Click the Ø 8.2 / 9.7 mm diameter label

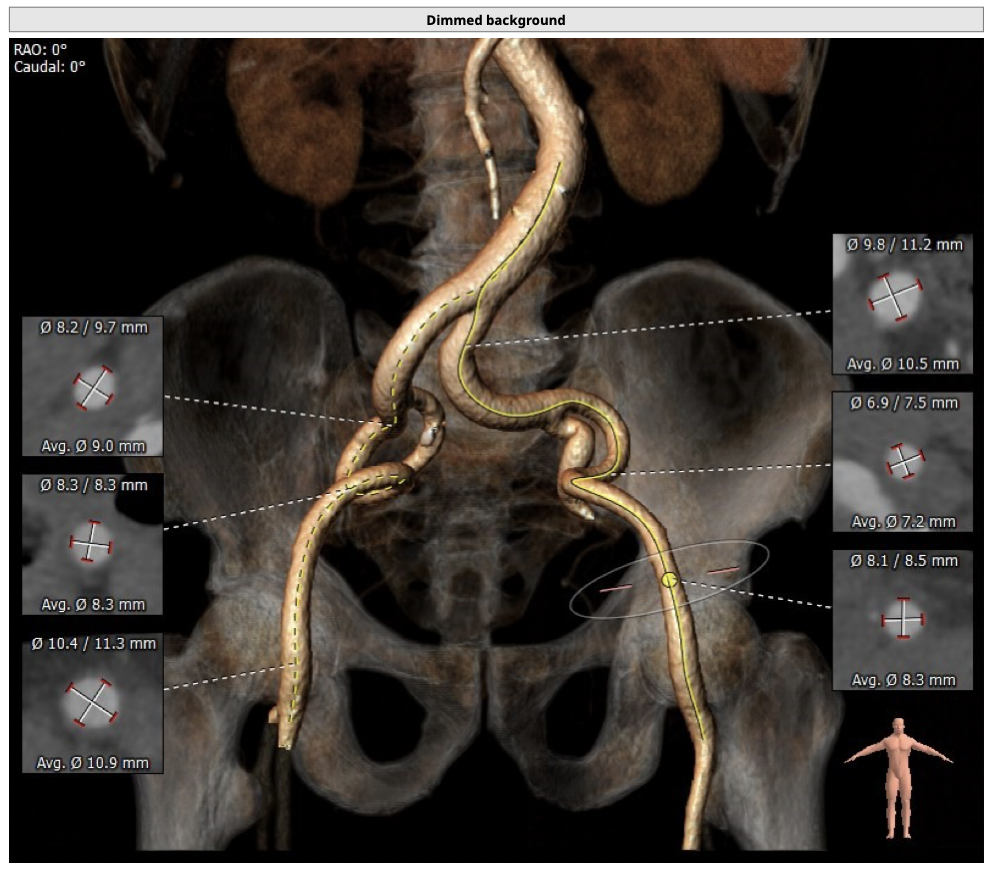click(x=94, y=327)
